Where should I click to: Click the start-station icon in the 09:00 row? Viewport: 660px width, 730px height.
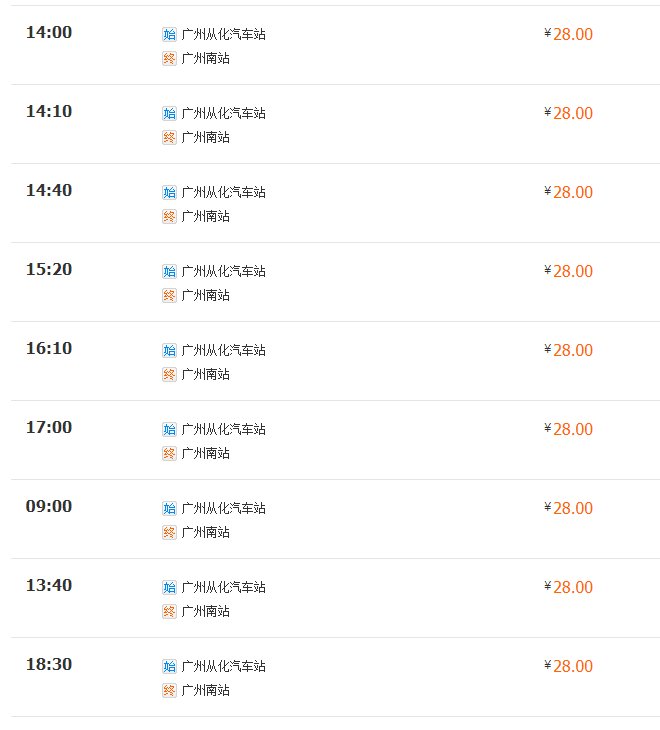point(169,508)
